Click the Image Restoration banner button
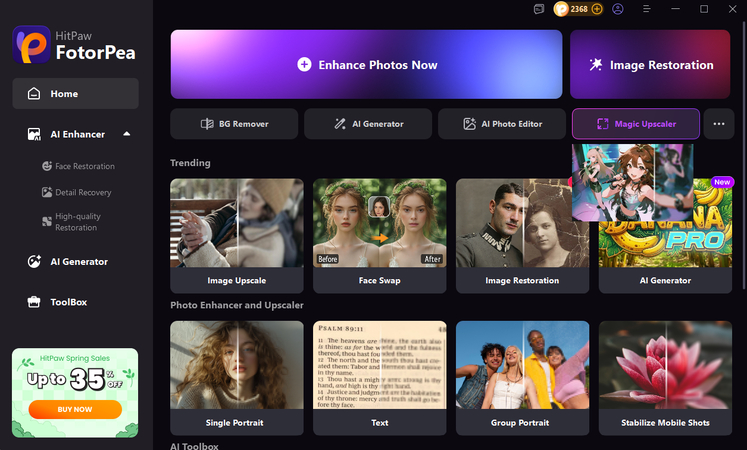This screenshot has height=450, width=747. 650,64
